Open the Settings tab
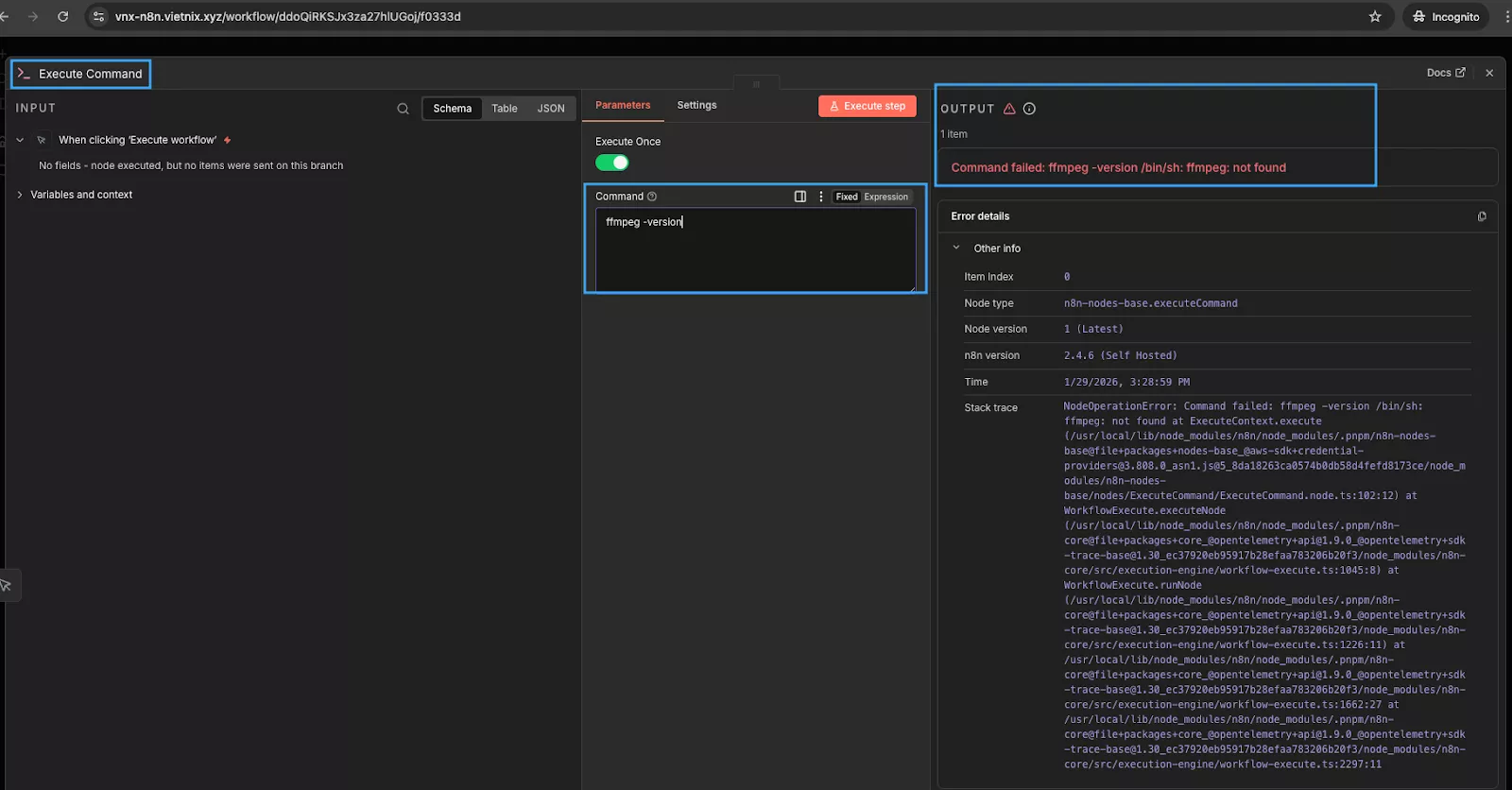The width and height of the screenshot is (1512, 790). coord(696,105)
